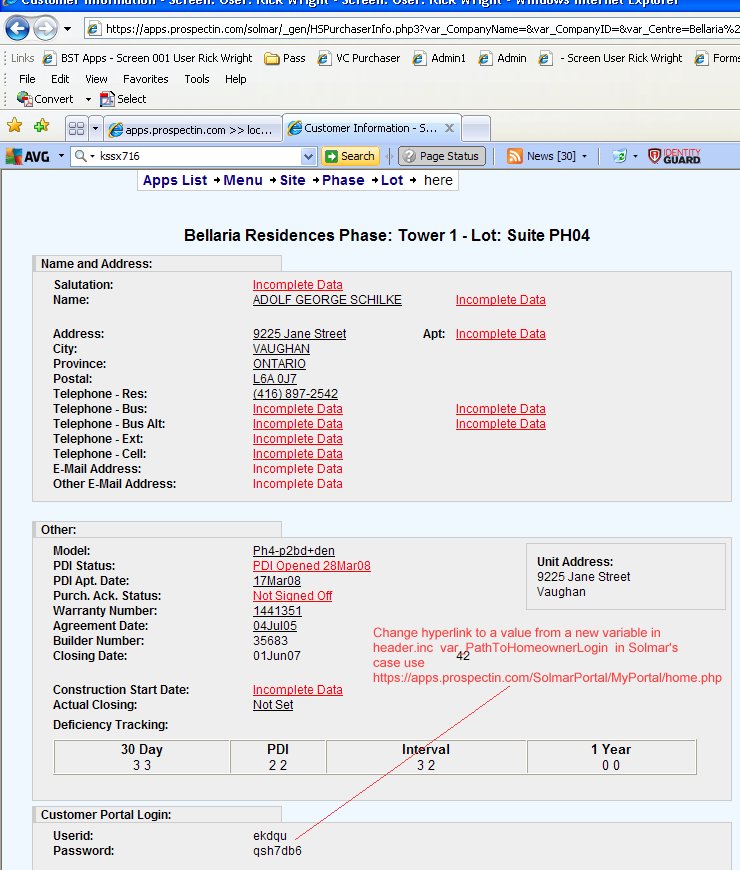
Task: Click the AVG toolbar logo
Action: pyautogui.click(x=28, y=156)
